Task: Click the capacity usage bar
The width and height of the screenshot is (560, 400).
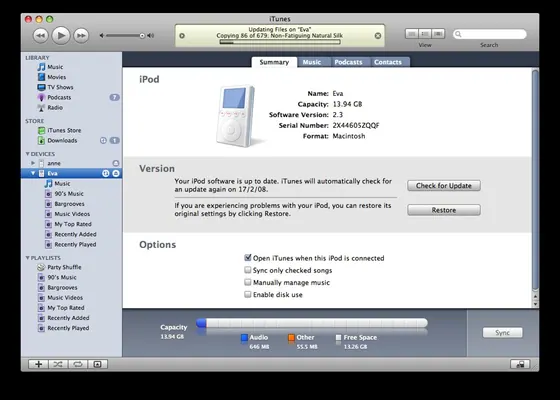Action: 312,324
